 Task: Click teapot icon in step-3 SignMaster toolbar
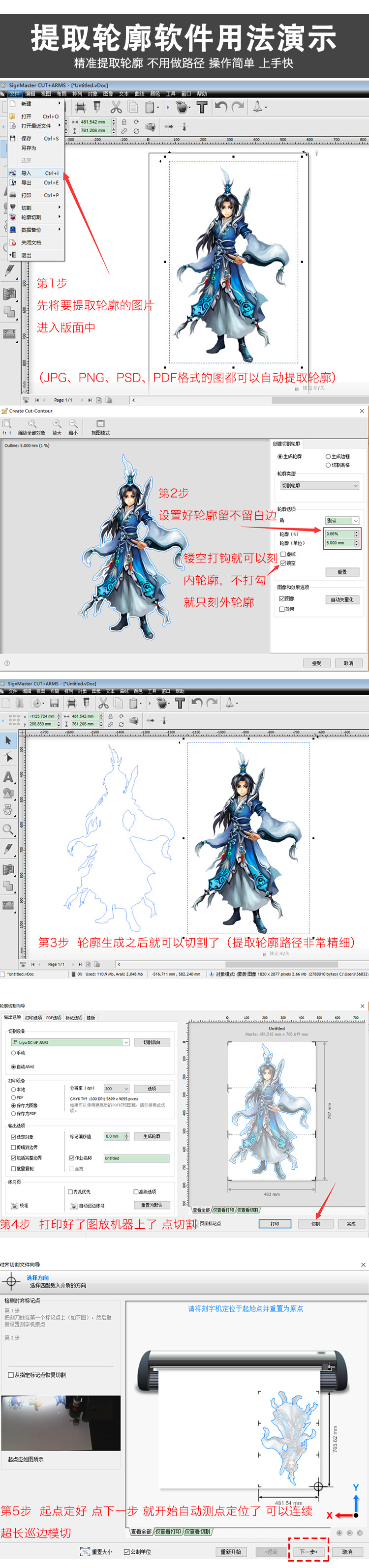click(162, 703)
